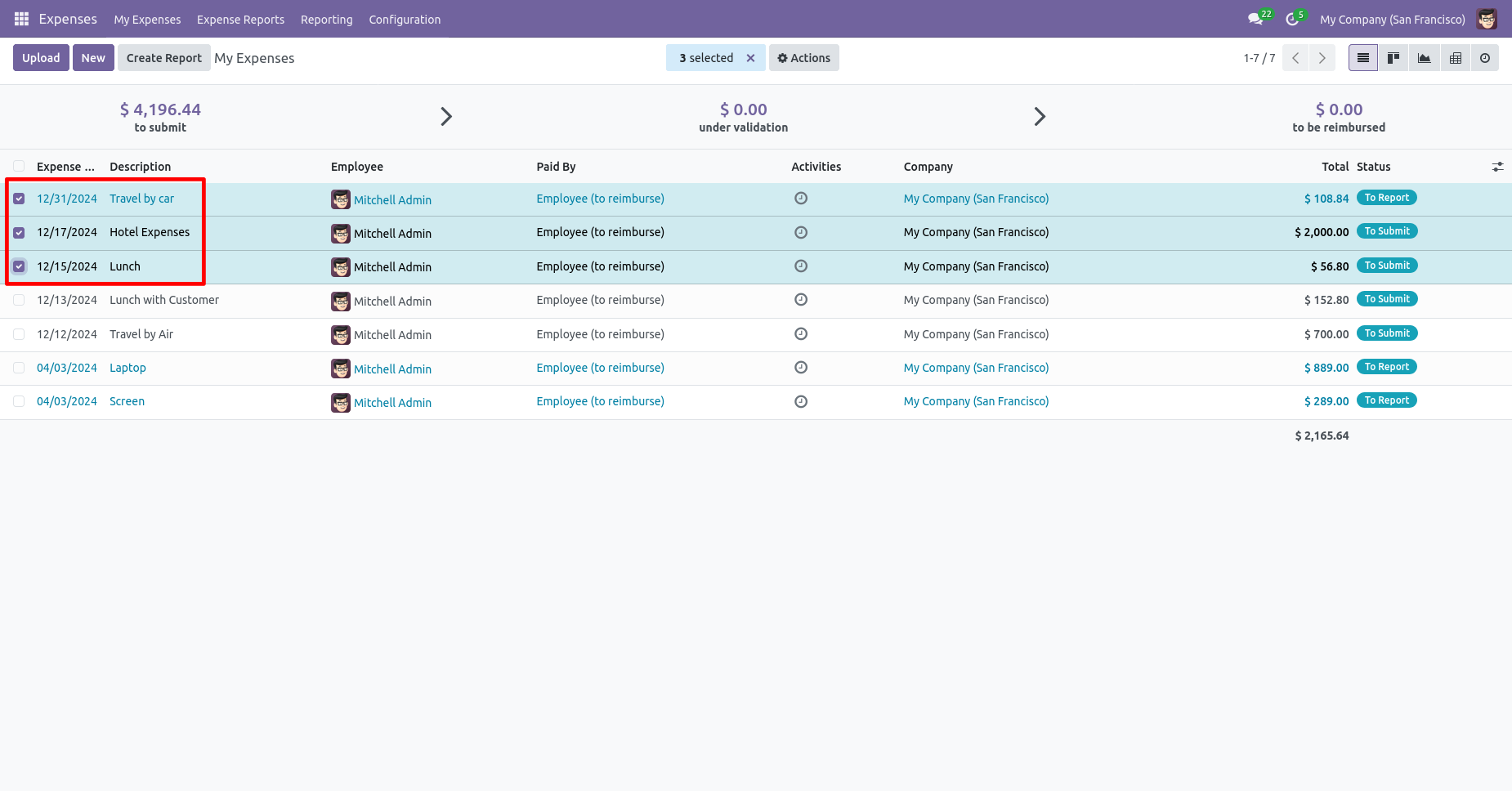Click activity clock for Travel by Air

[801, 333]
